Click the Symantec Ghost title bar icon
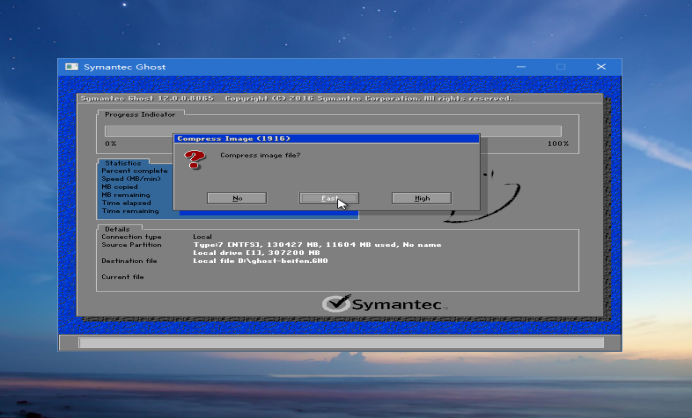Viewport: 692px width, 418px height. [71, 67]
